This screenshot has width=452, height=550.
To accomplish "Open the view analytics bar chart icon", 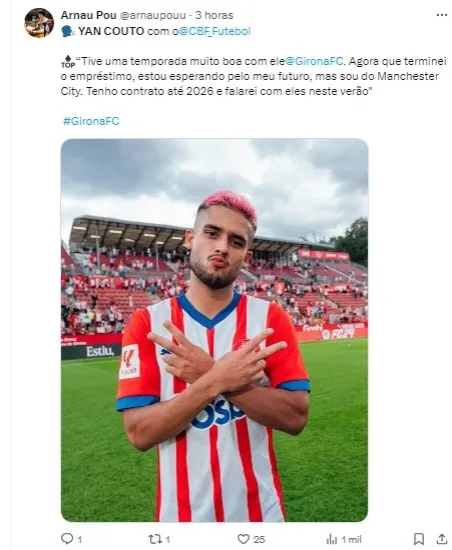I will coord(331,539).
